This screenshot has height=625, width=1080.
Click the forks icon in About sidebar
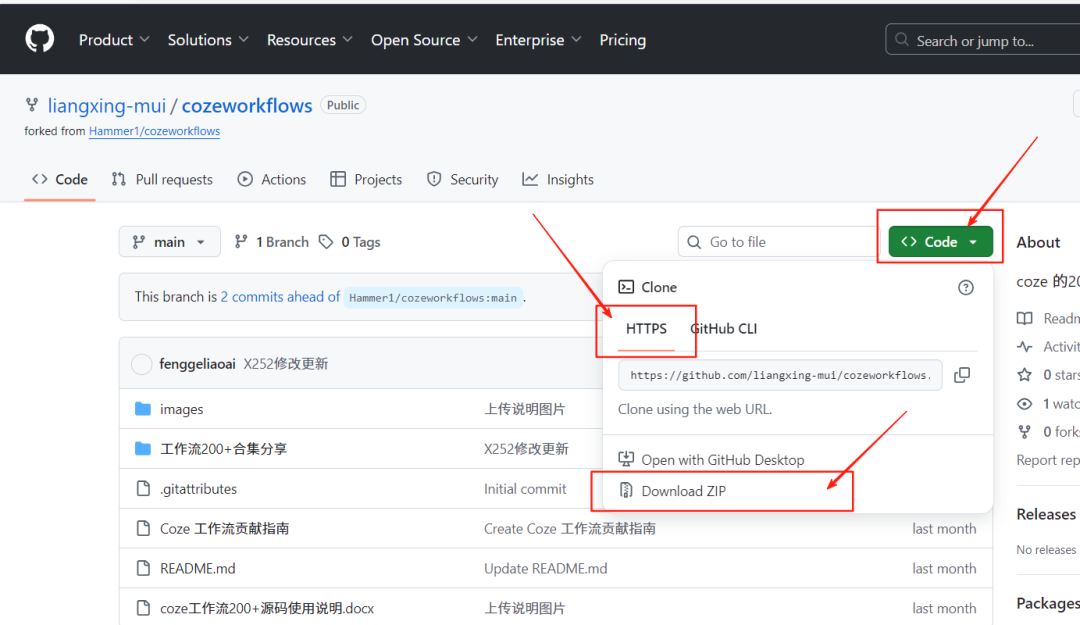point(1025,432)
